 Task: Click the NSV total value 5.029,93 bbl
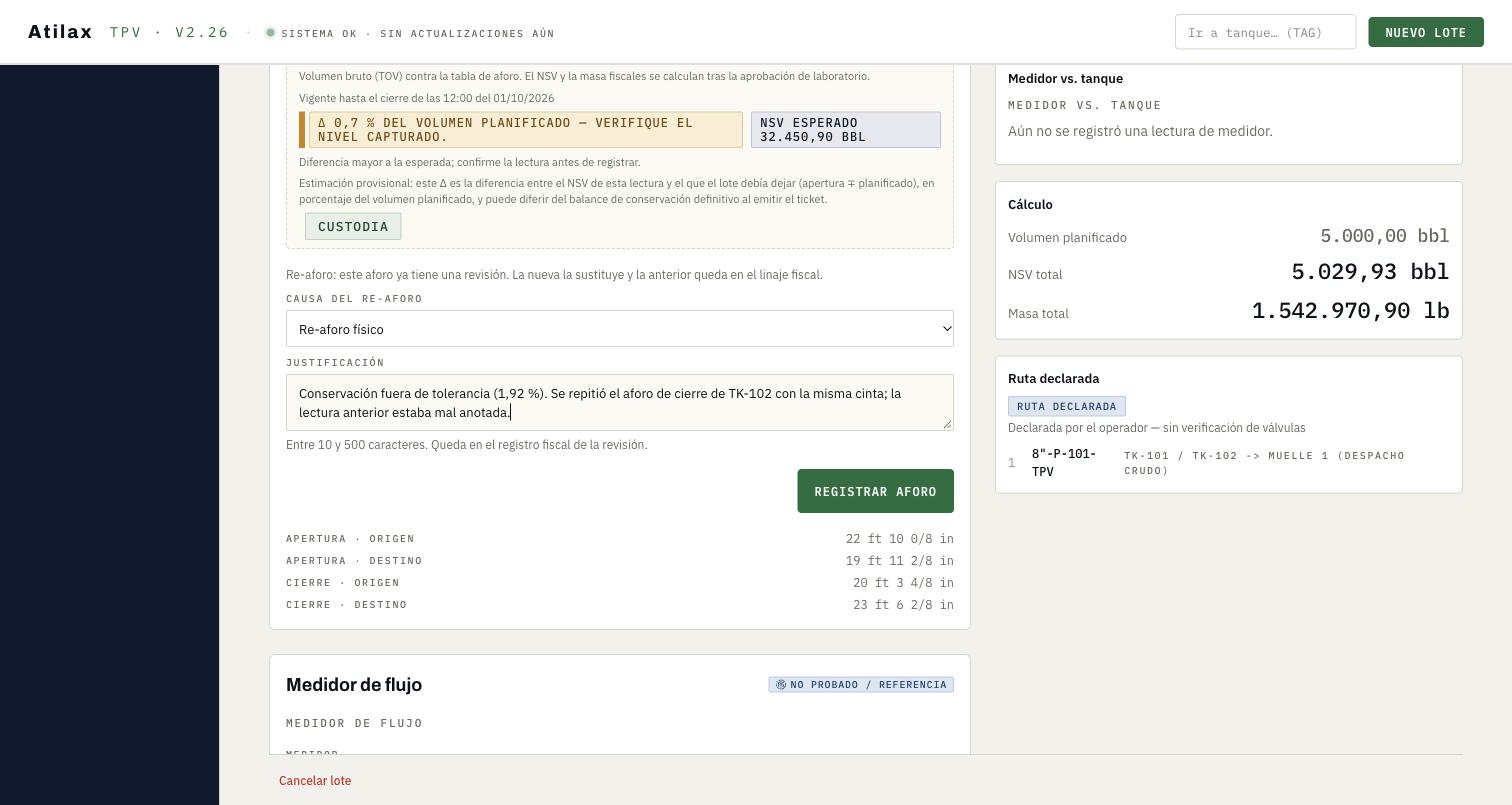pos(1370,272)
